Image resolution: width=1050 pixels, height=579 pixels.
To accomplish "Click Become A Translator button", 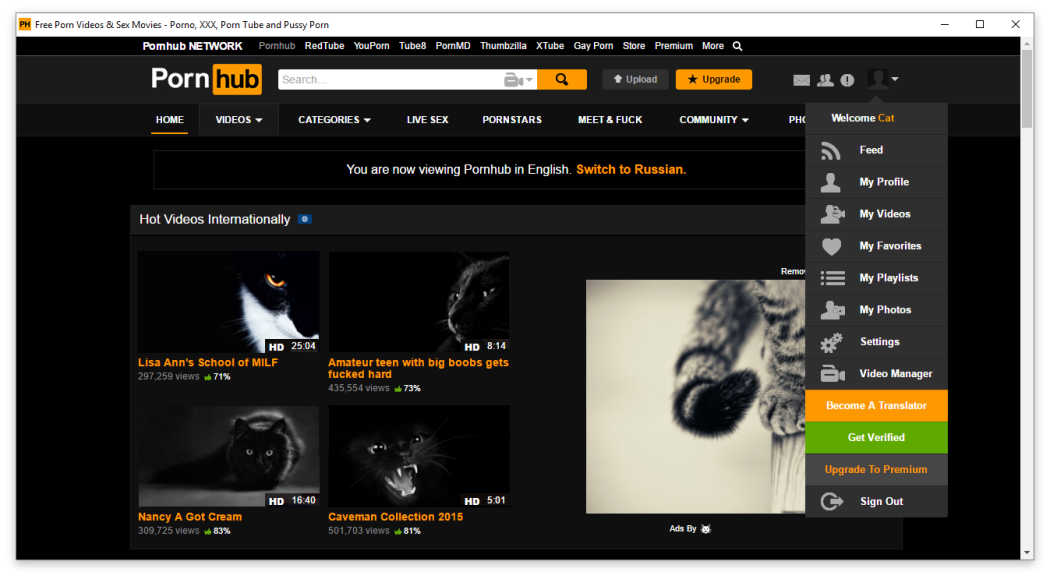I will point(877,406).
